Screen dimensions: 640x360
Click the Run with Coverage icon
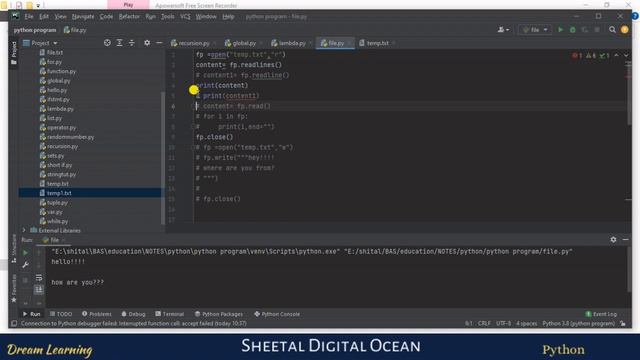585,30
